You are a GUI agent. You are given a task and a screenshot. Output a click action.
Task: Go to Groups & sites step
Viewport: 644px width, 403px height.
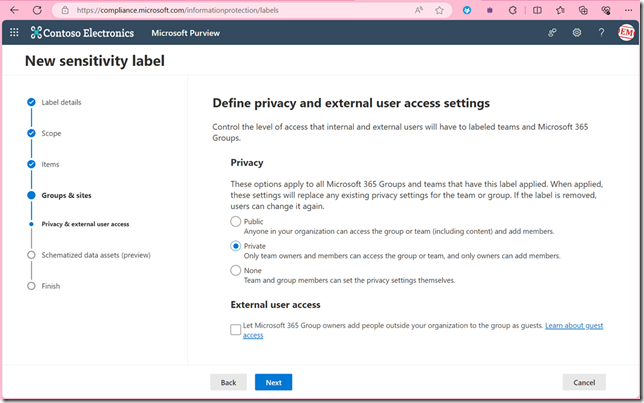point(67,196)
